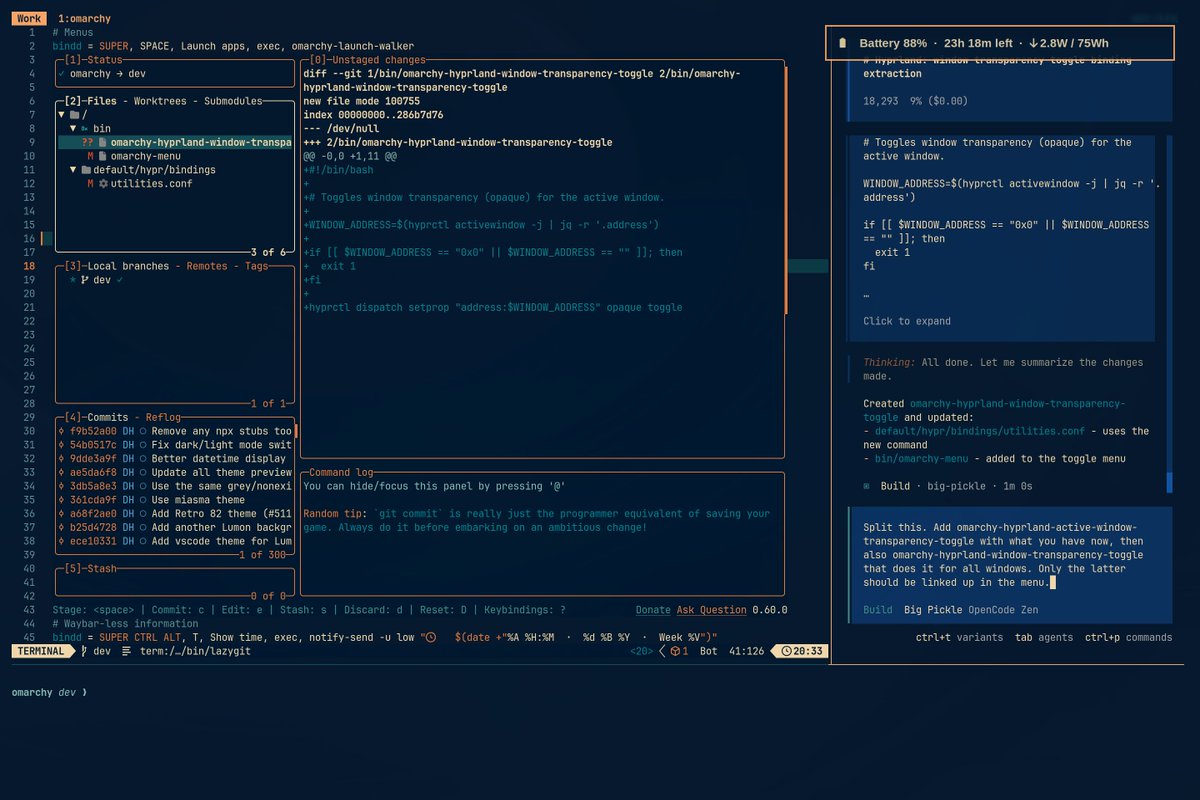Click 'Big Pickle' model label in opencode

tap(935, 609)
